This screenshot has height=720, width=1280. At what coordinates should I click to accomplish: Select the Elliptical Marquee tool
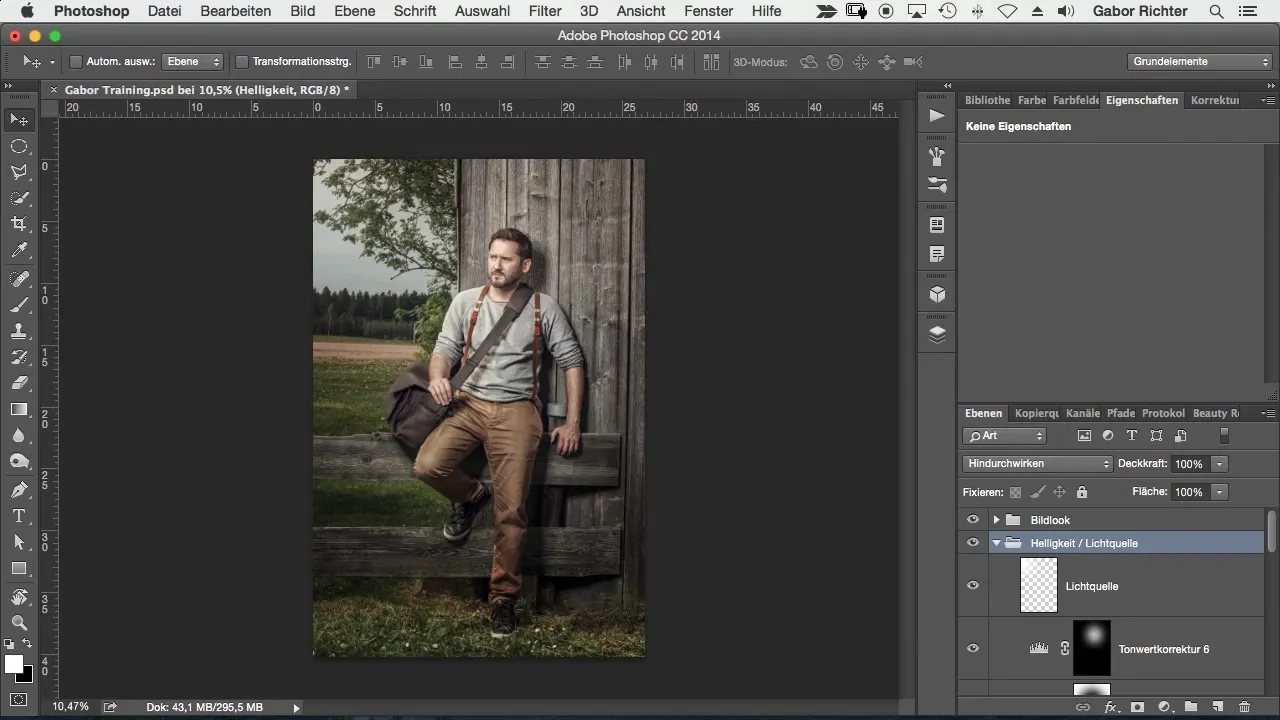(19, 146)
